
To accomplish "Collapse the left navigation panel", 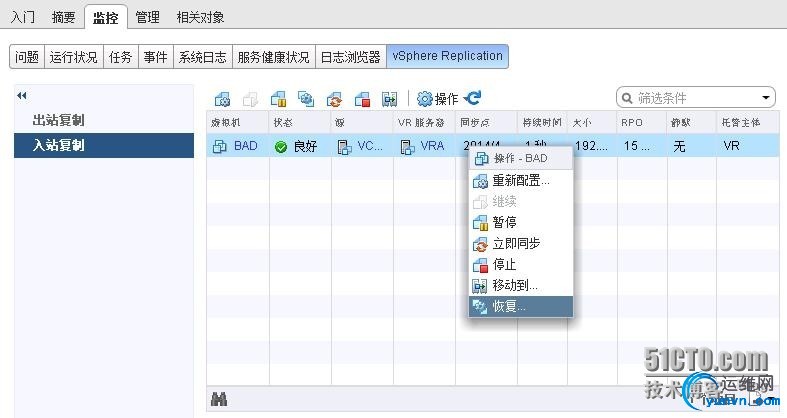I will [x=22, y=95].
